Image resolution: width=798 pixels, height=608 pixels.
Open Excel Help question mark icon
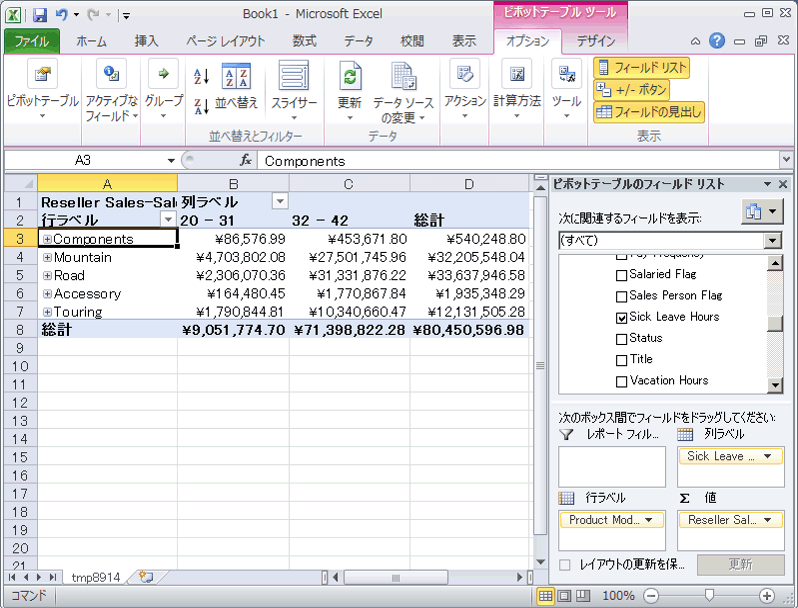pyautogui.click(x=717, y=41)
